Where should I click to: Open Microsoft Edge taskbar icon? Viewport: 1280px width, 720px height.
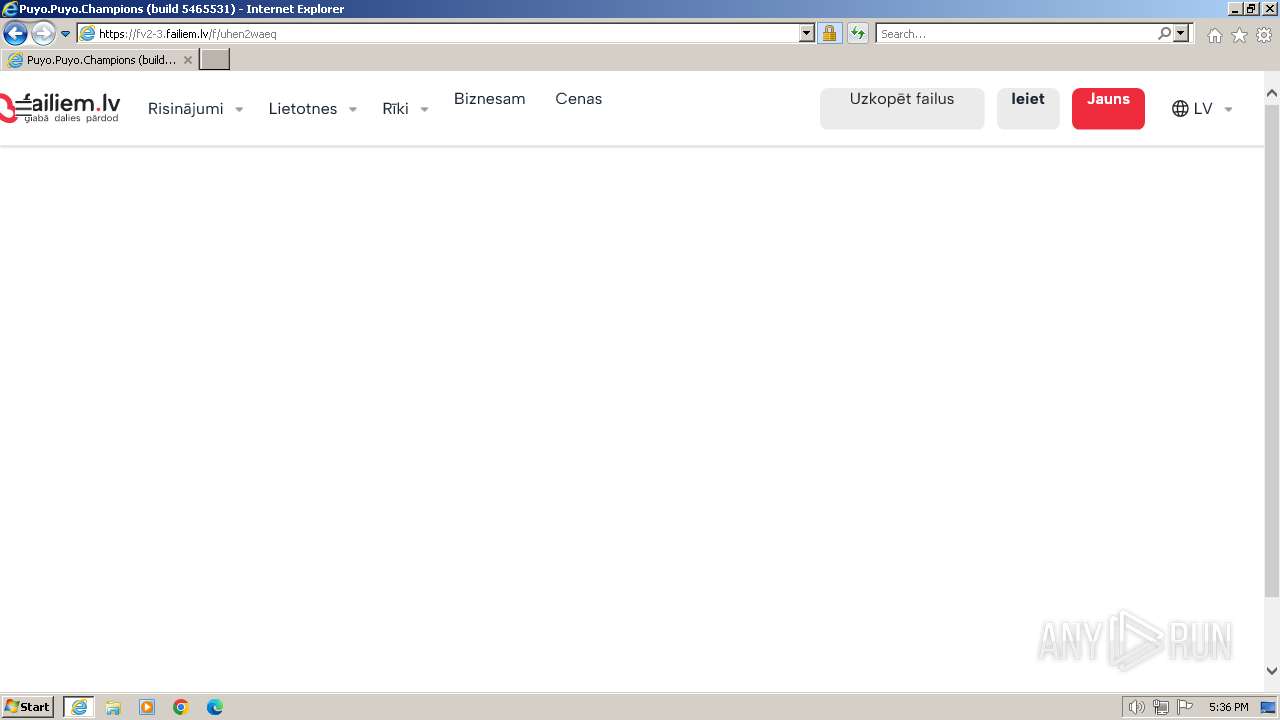pyautogui.click(x=215, y=707)
